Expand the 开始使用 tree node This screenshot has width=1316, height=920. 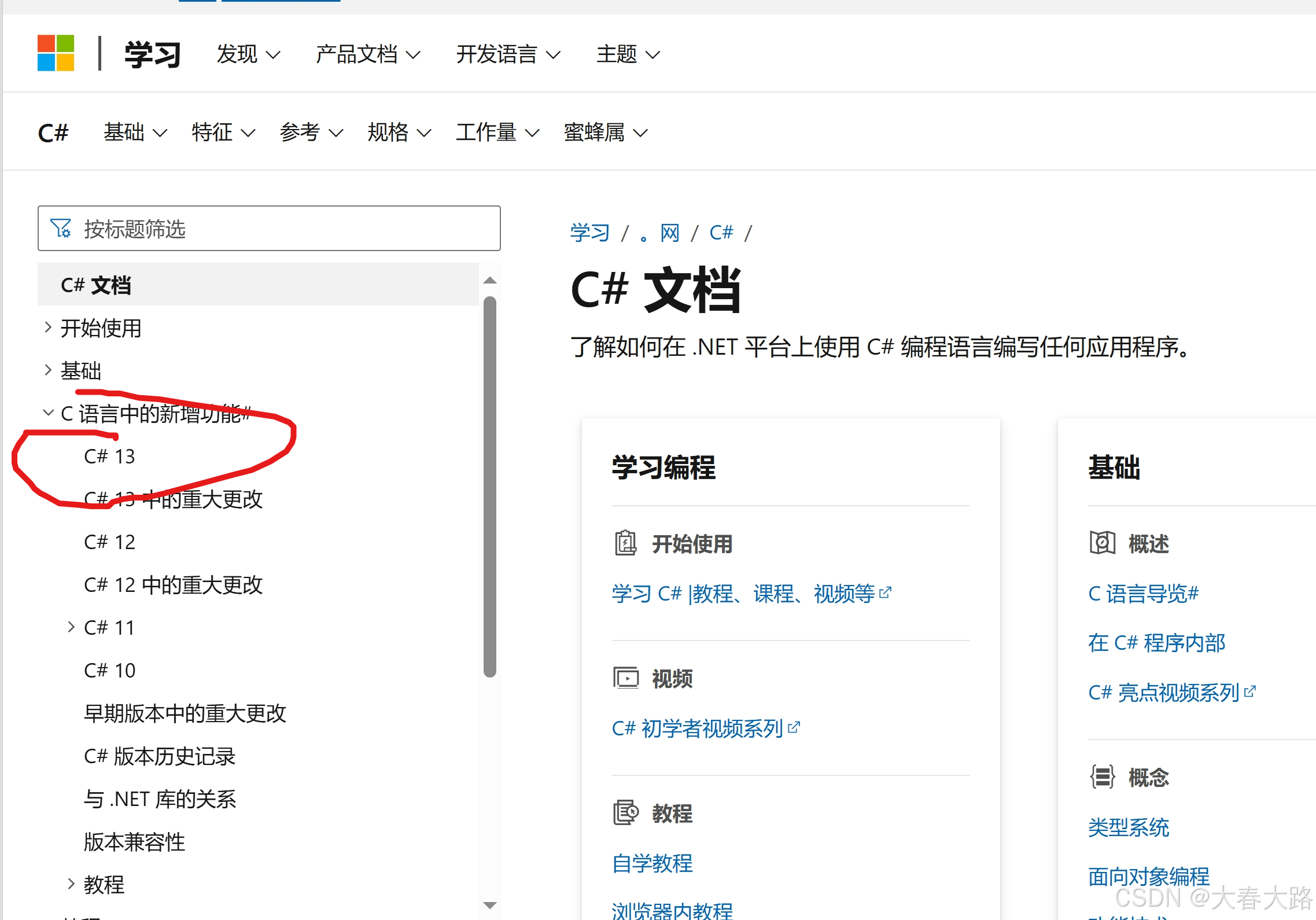point(48,327)
